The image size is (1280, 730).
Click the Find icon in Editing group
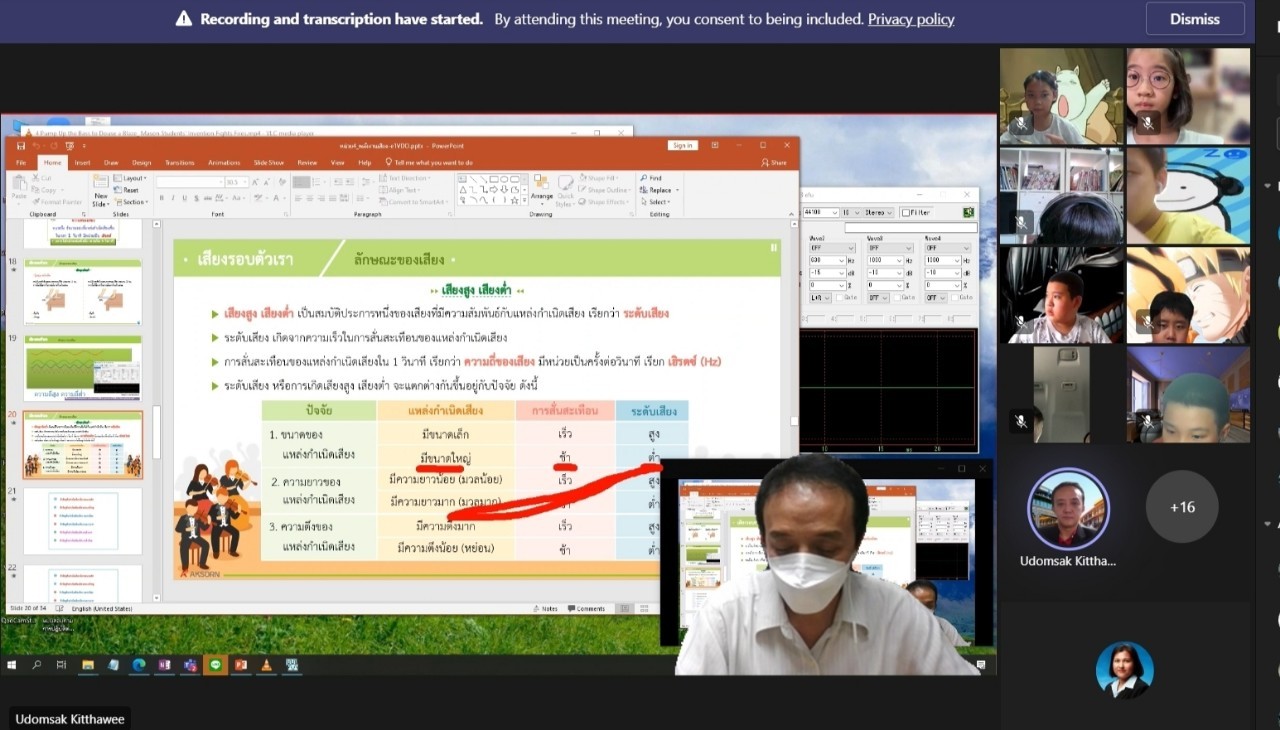(x=651, y=178)
